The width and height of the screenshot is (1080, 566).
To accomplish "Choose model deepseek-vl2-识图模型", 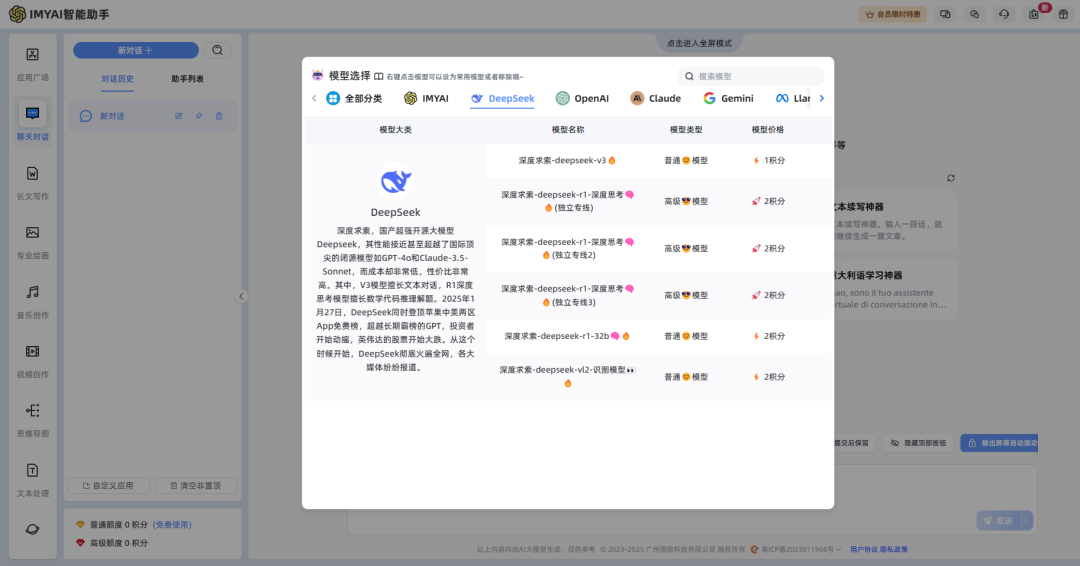I will (x=567, y=377).
